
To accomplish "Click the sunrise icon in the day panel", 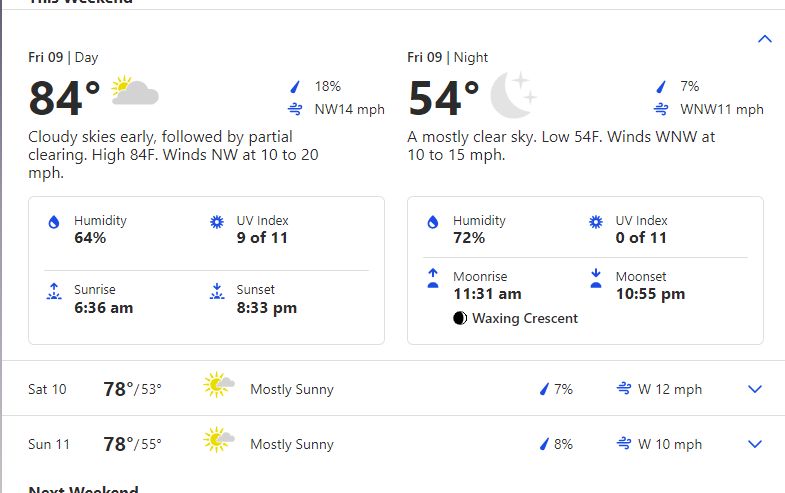I will 54,292.
